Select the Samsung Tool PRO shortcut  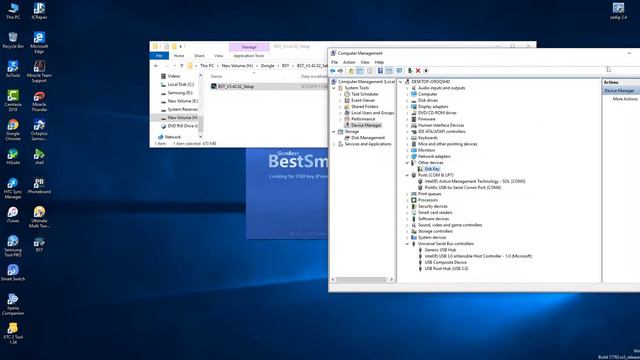pyautogui.click(x=13, y=246)
